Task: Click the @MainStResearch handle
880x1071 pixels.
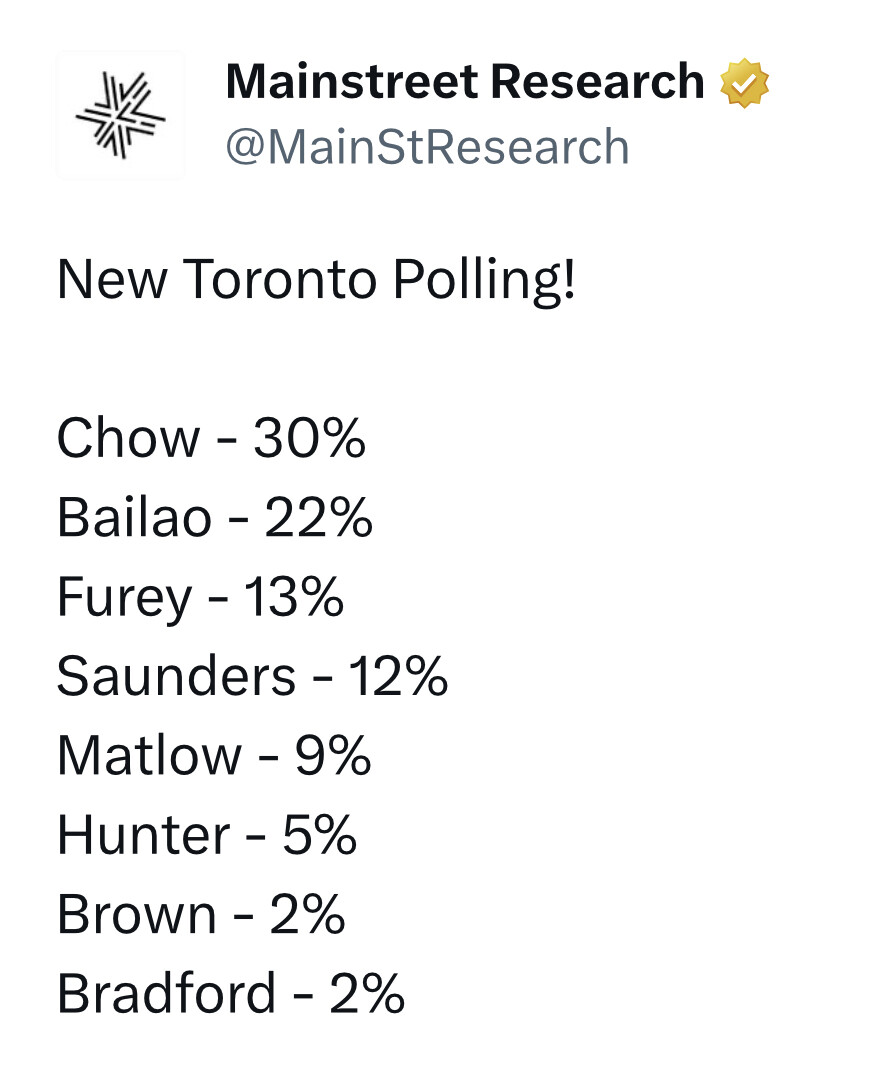Action: click(x=427, y=147)
